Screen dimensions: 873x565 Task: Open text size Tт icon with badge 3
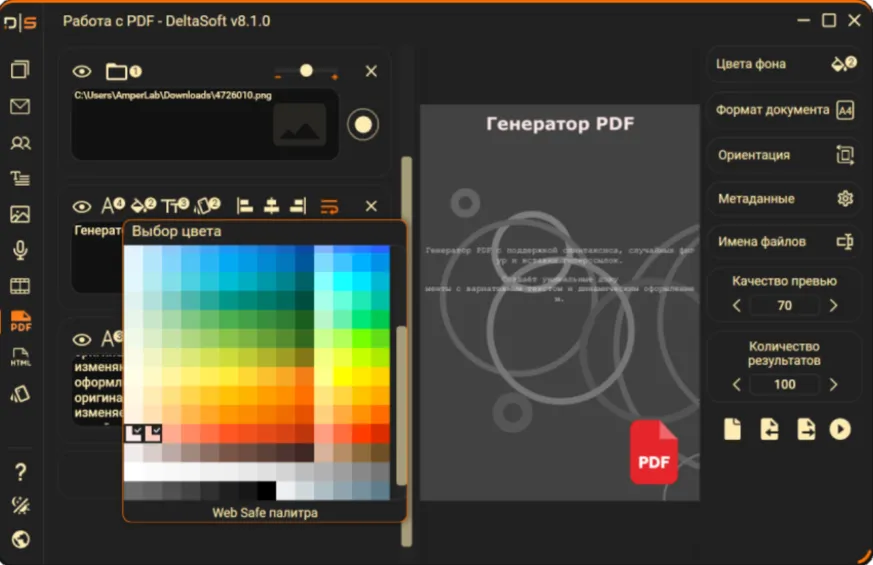tap(175, 205)
